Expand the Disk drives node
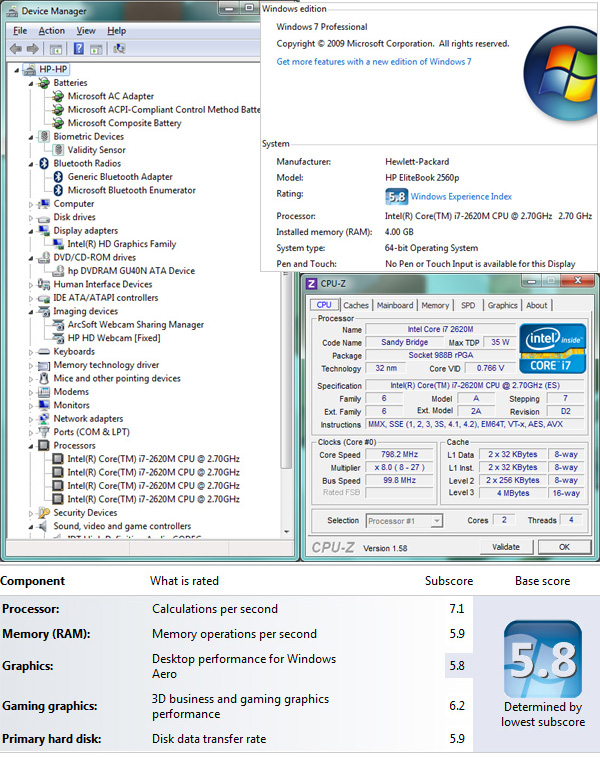The height and width of the screenshot is (757, 600). point(31,218)
